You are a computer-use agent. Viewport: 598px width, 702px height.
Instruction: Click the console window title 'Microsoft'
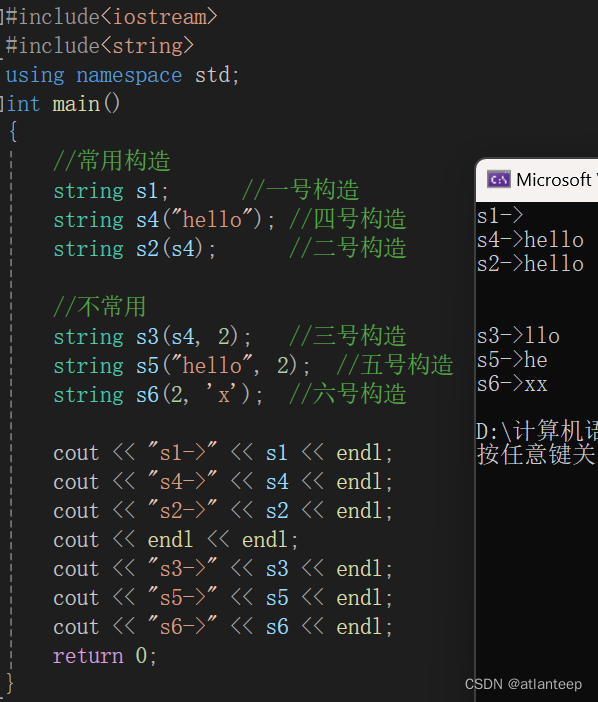[553, 180]
